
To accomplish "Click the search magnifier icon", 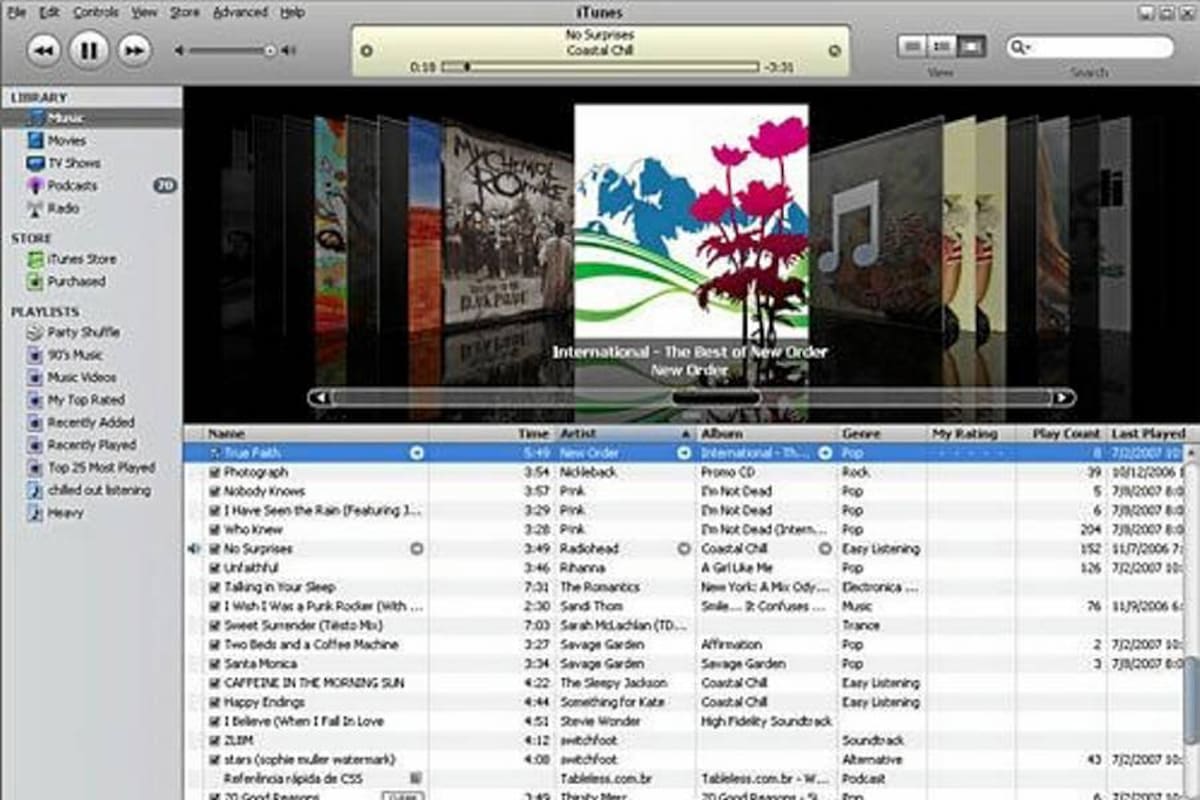I will coord(1020,47).
